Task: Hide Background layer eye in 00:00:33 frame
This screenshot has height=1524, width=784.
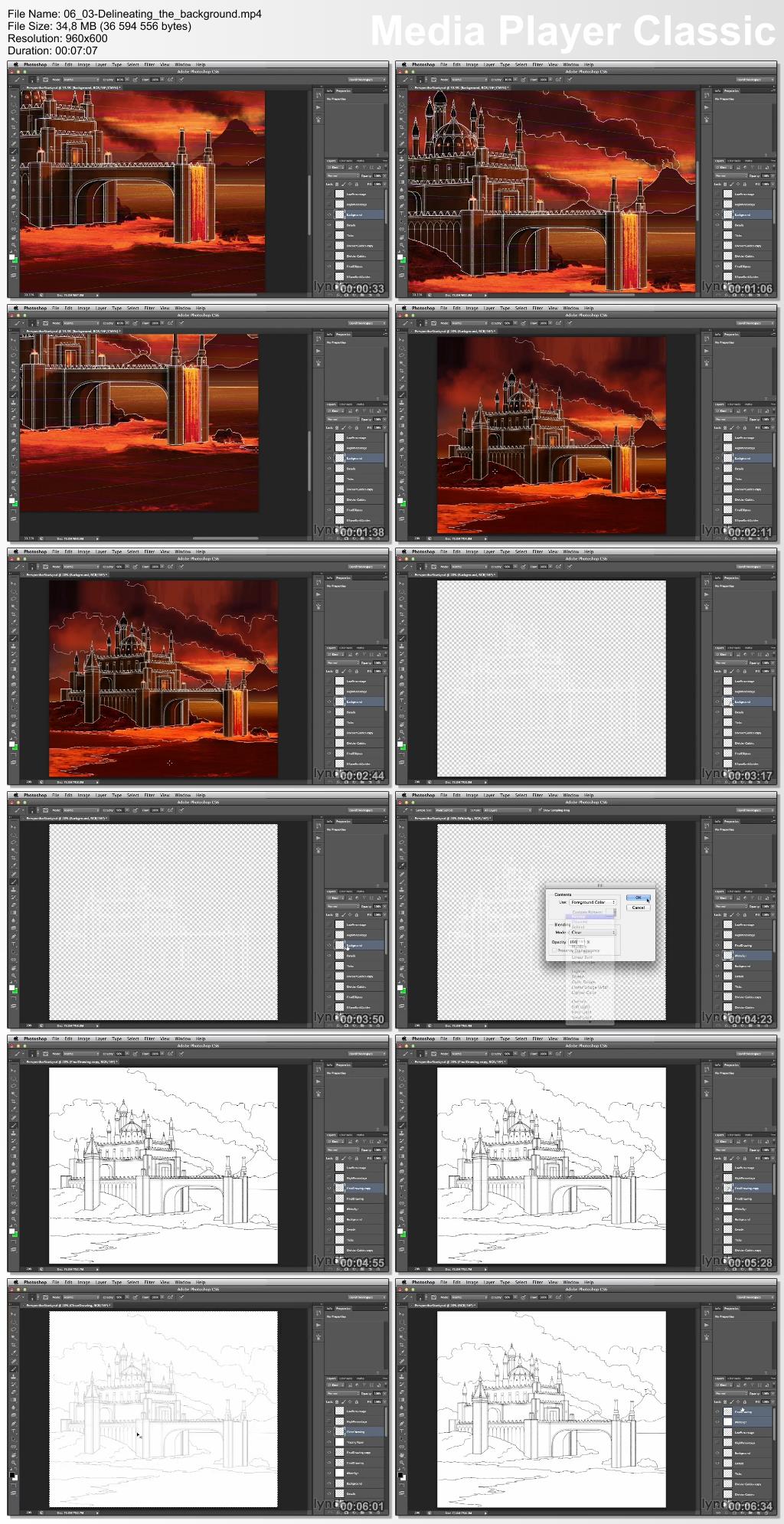Action: click(x=329, y=214)
